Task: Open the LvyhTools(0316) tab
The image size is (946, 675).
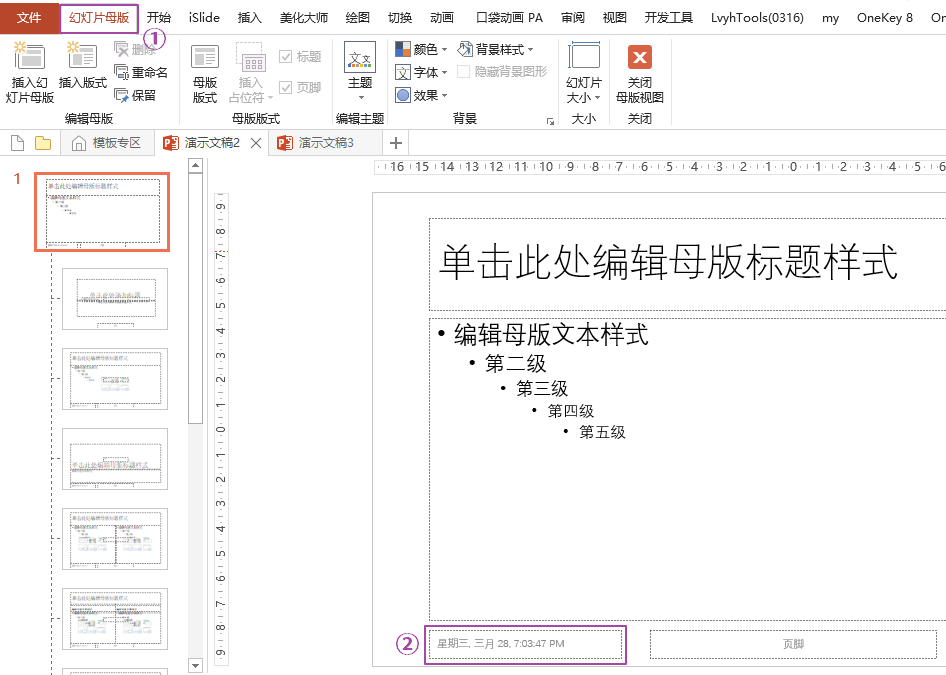Action: (757, 18)
